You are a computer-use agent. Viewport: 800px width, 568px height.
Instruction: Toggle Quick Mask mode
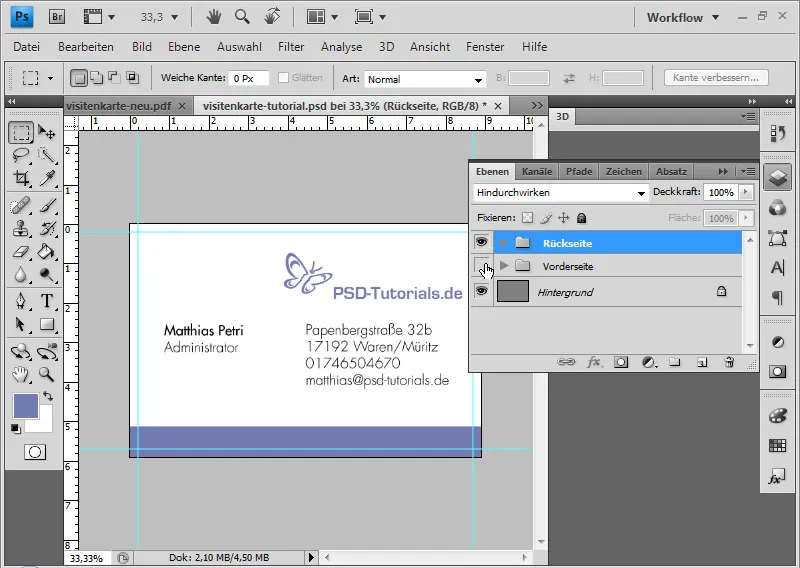pos(35,452)
